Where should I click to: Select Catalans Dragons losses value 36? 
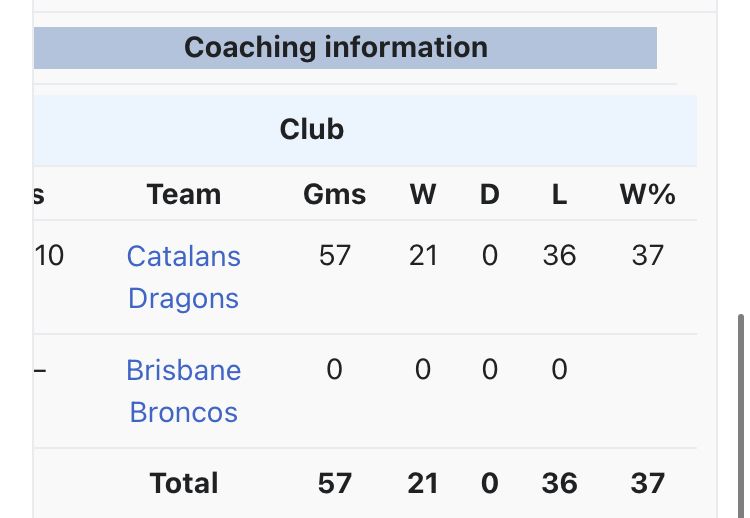coord(560,255)
